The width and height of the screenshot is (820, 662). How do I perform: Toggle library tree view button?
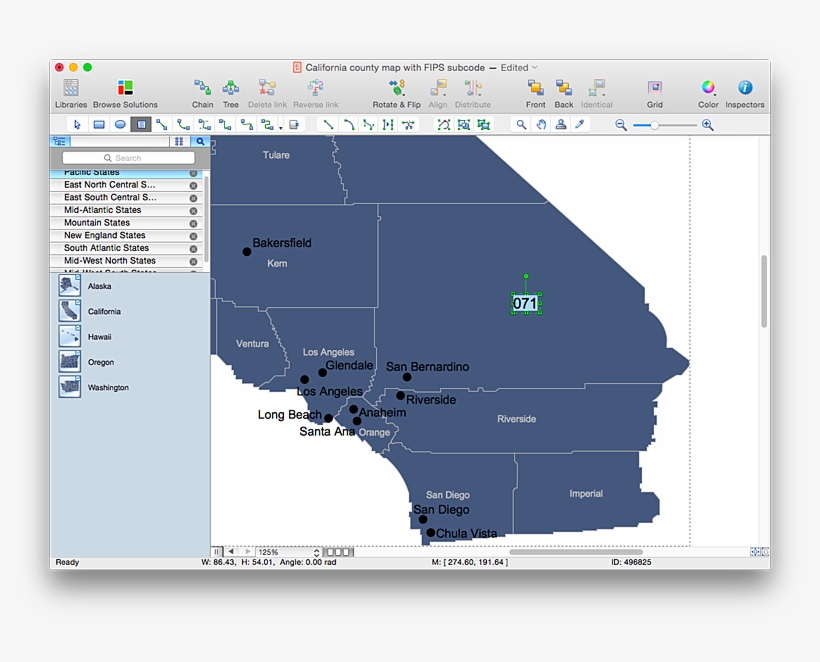[x=60, y=141]
